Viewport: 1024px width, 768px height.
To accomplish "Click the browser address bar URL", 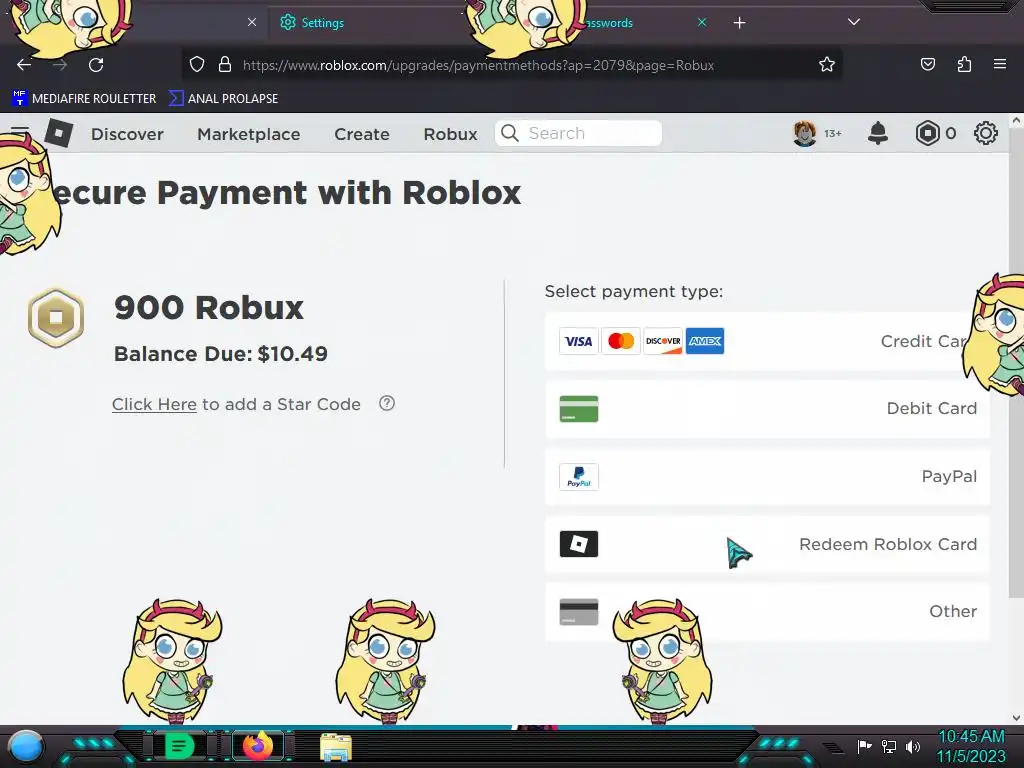I will click(478, 65).
